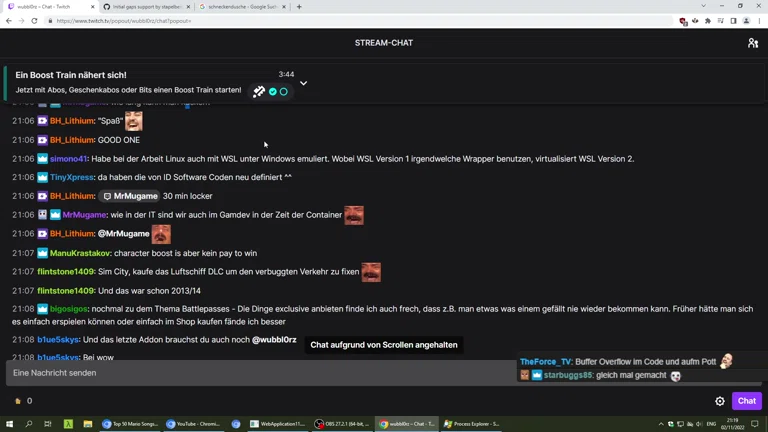Open chat settings gear icon
This screenshot has width=768, height=432.
719,401
